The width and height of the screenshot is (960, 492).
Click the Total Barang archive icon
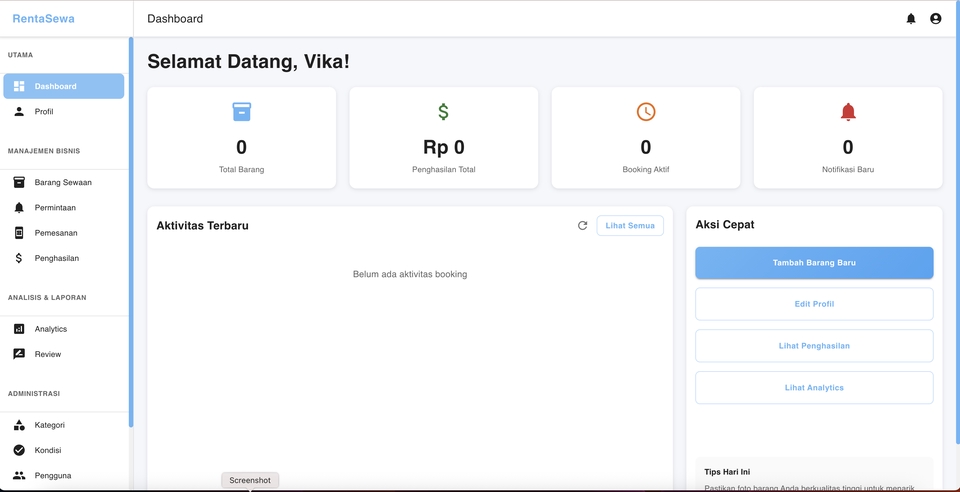(x=242, y=112)
